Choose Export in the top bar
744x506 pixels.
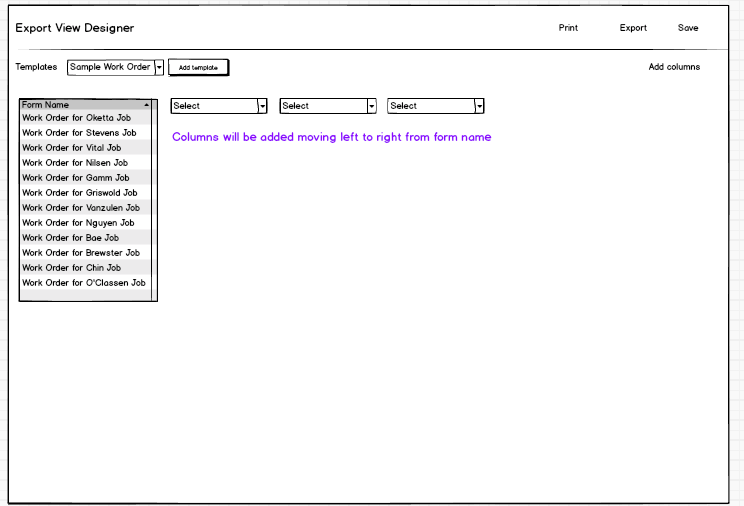coord(633,28)
